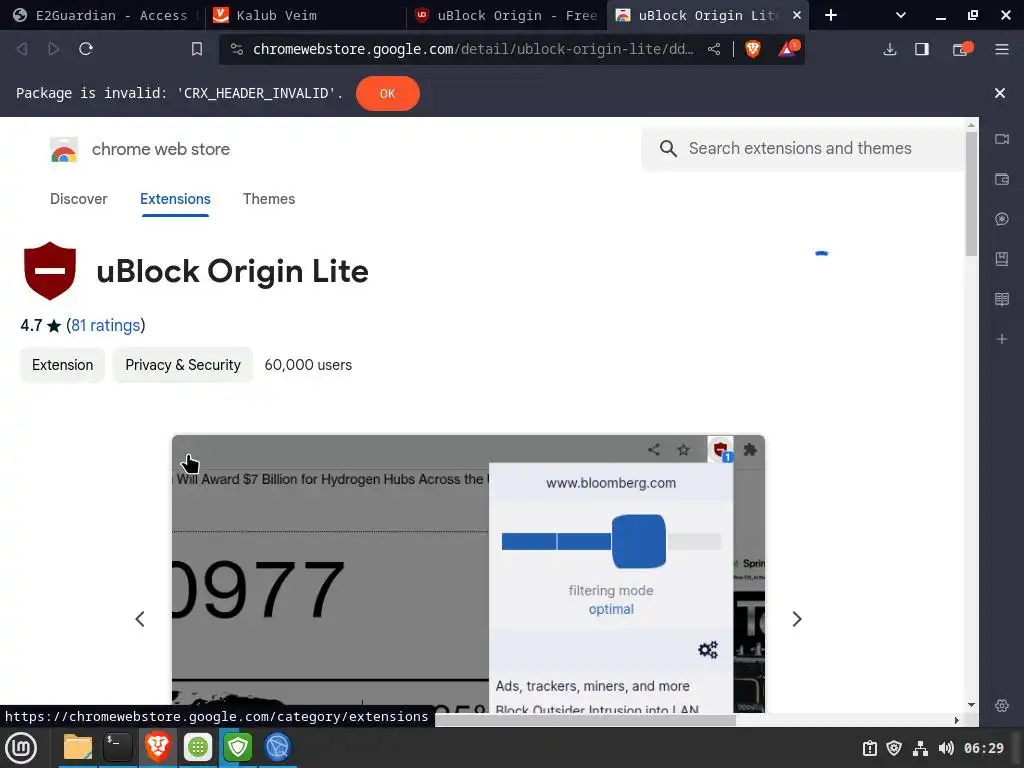Open the green shield app in taskbar
The height and width of the screenshot is (768, 1024).
point(238,747)
